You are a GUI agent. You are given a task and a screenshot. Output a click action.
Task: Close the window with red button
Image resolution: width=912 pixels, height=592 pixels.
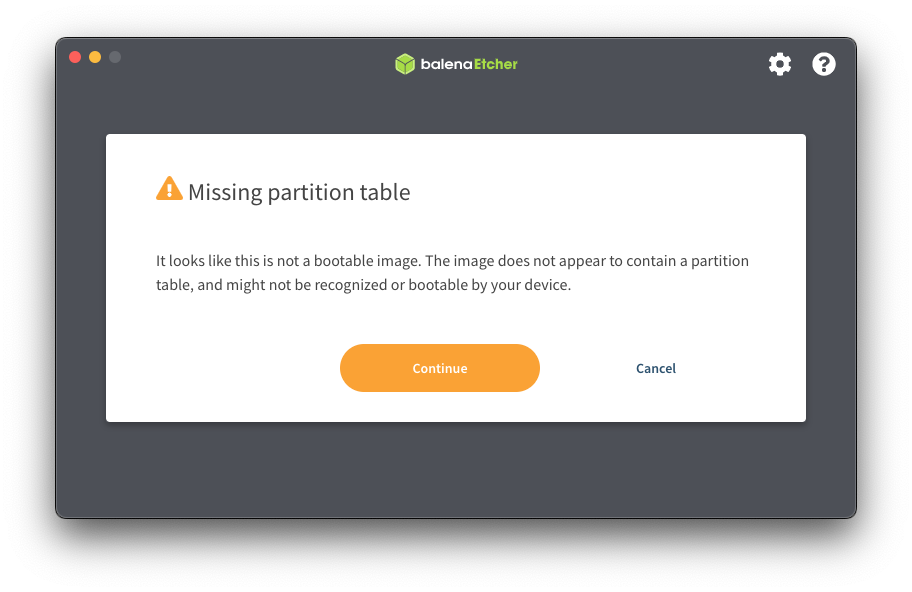75,57
